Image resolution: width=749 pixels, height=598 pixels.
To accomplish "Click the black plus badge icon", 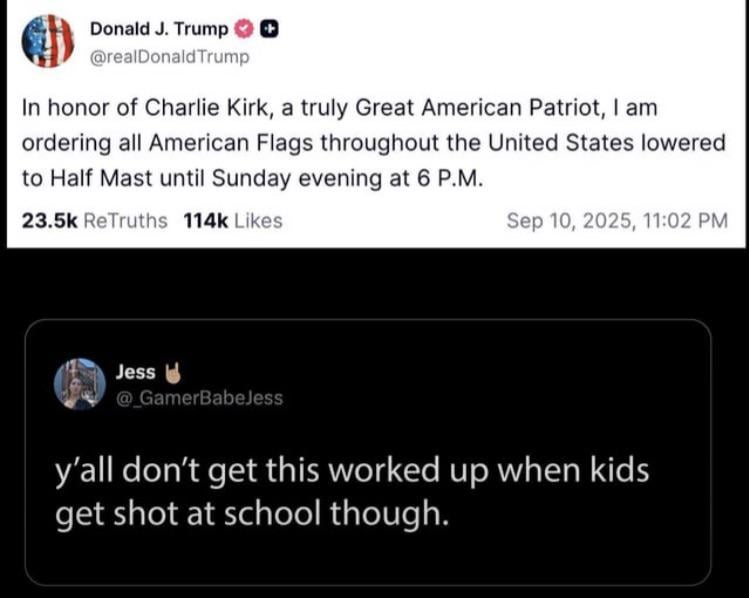I will point(267,29).
